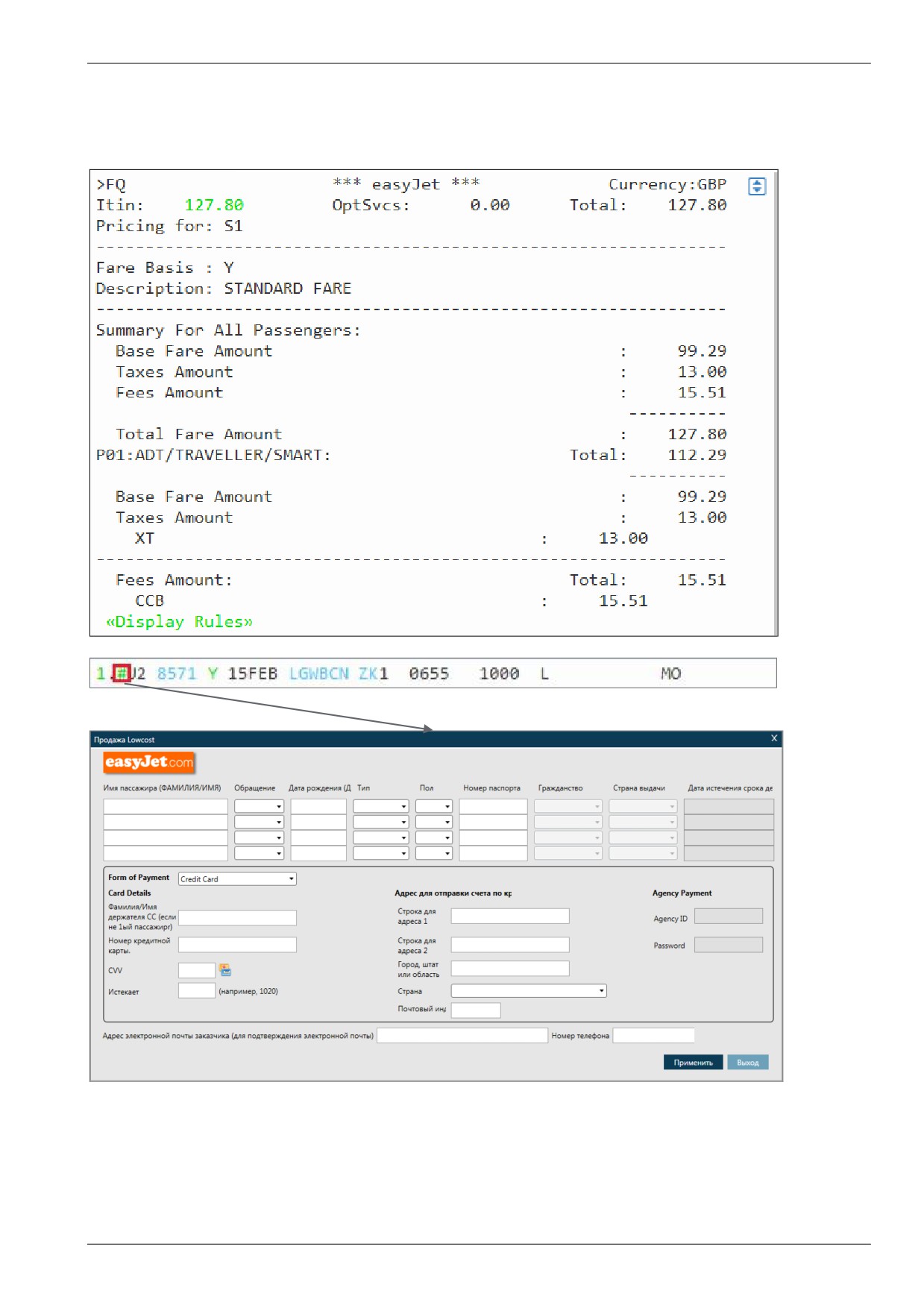Click the first passenger name (ФАМИЛИЯ/ИМЯ) field
Image resolution: width=924 pixels, height=1308 pixels.
[166, 806]
